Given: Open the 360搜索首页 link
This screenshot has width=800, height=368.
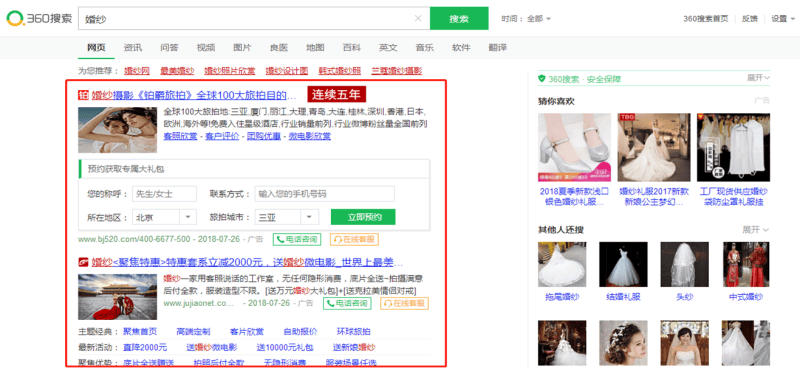Looking at the screenshot, I should point(706,19).
